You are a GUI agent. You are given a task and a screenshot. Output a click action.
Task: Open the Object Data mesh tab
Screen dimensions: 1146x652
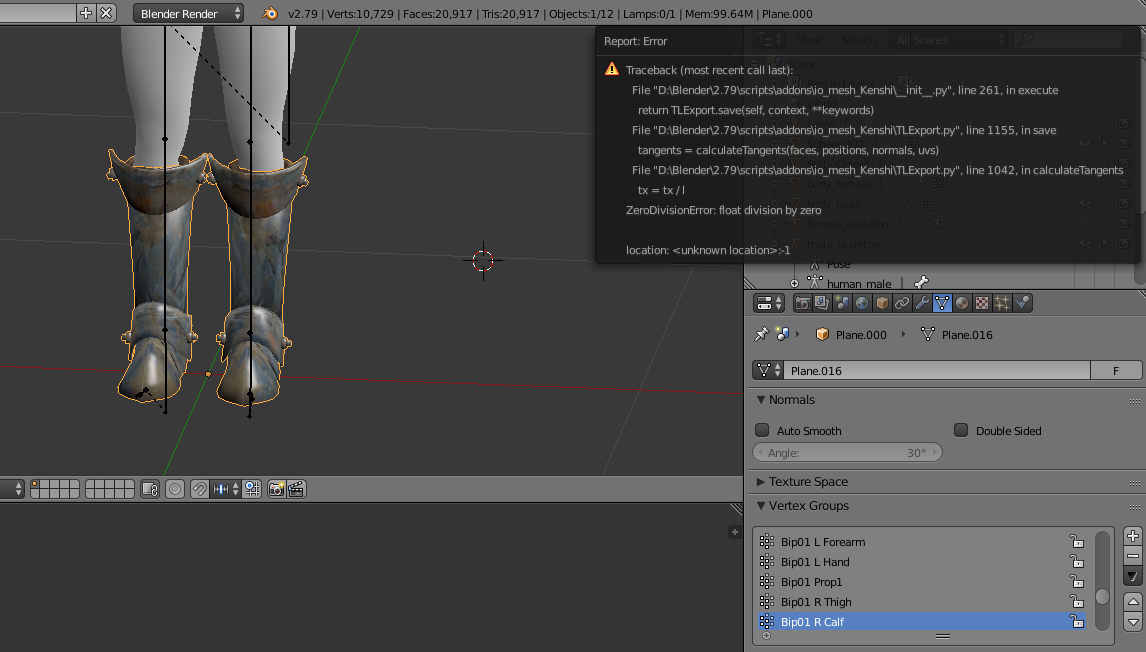pyautogui.click(x=942, y=303)
